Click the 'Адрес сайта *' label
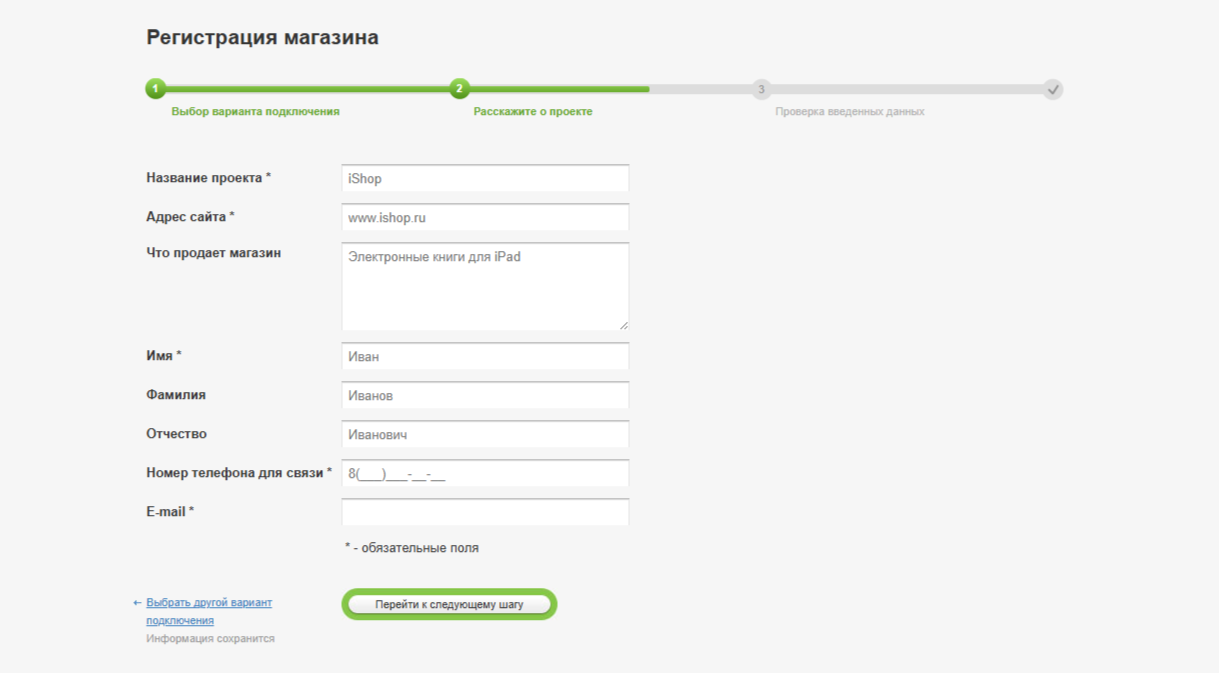The width and height of the screenshot is (1219, 673). click(190, 217)
